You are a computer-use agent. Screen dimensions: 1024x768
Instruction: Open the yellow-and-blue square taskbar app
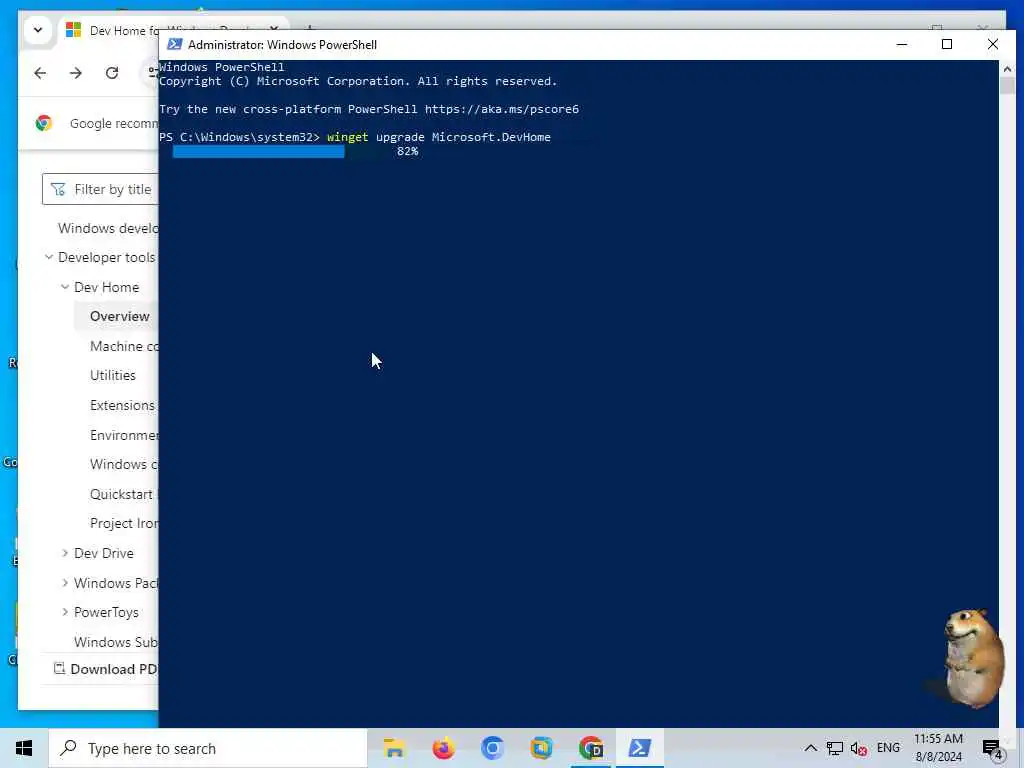pos(541,748)
